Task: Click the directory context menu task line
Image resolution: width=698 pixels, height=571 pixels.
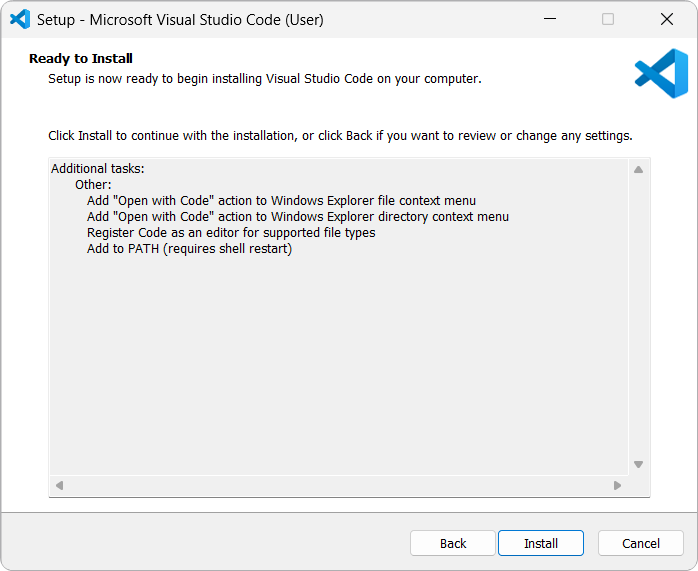Action: [298, 217]
